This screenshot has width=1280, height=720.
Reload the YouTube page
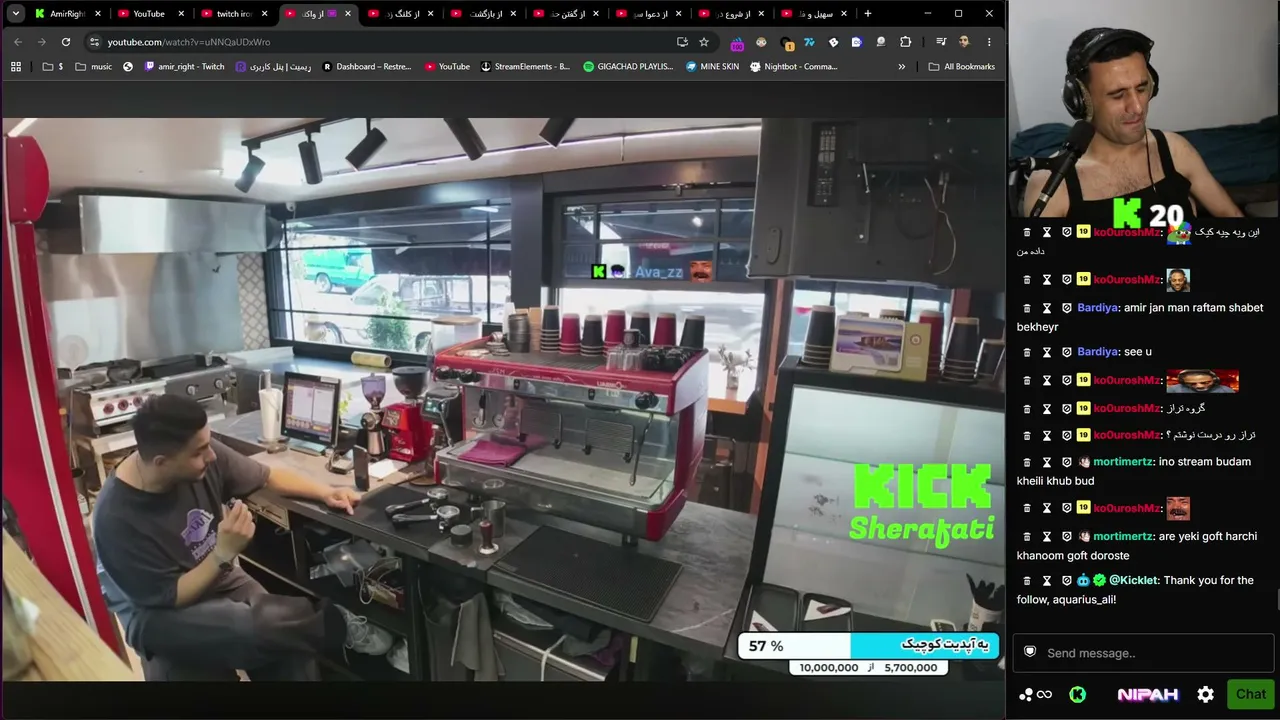[66, 42]
